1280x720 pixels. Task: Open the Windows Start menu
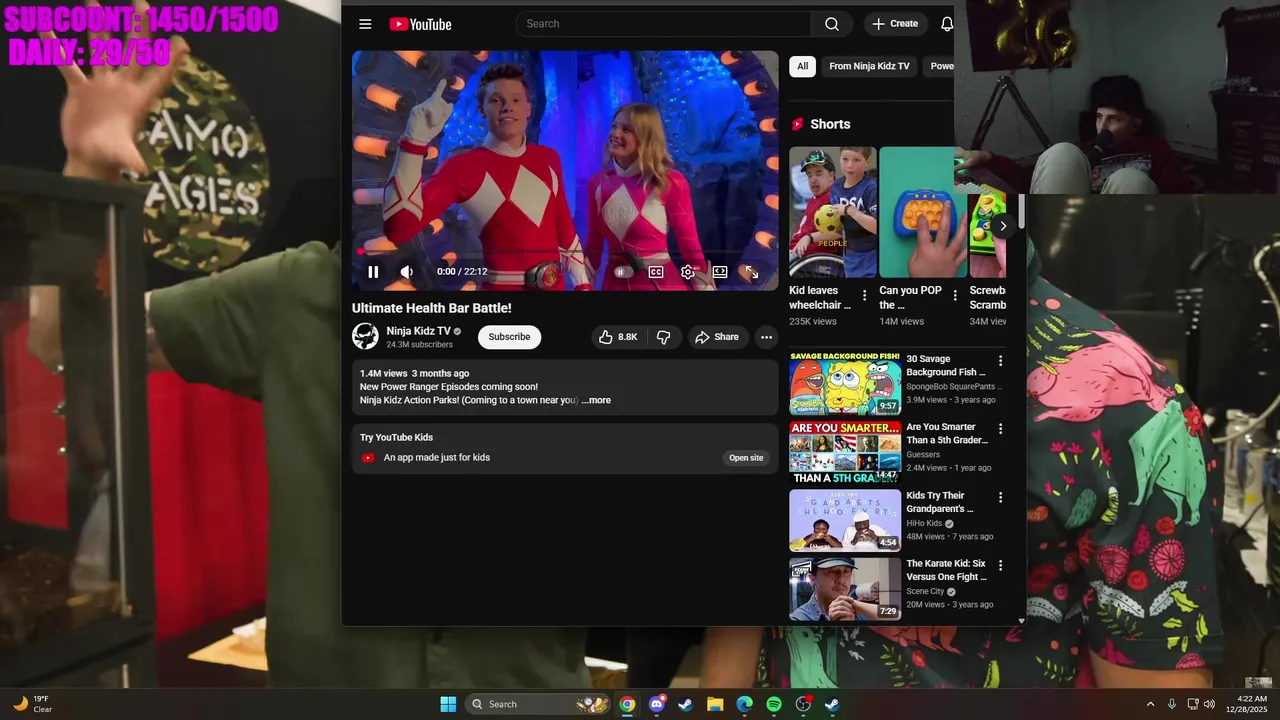coord(448,704)
